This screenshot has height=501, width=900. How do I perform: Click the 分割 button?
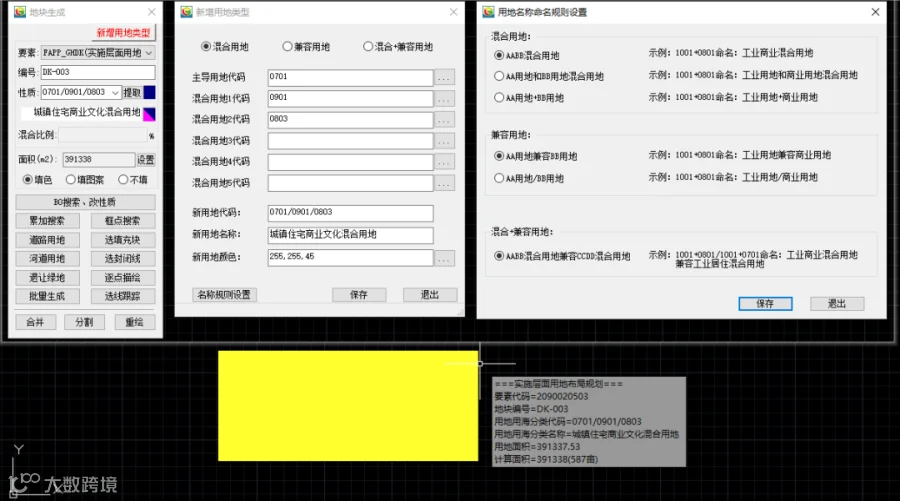click(84, 322)
